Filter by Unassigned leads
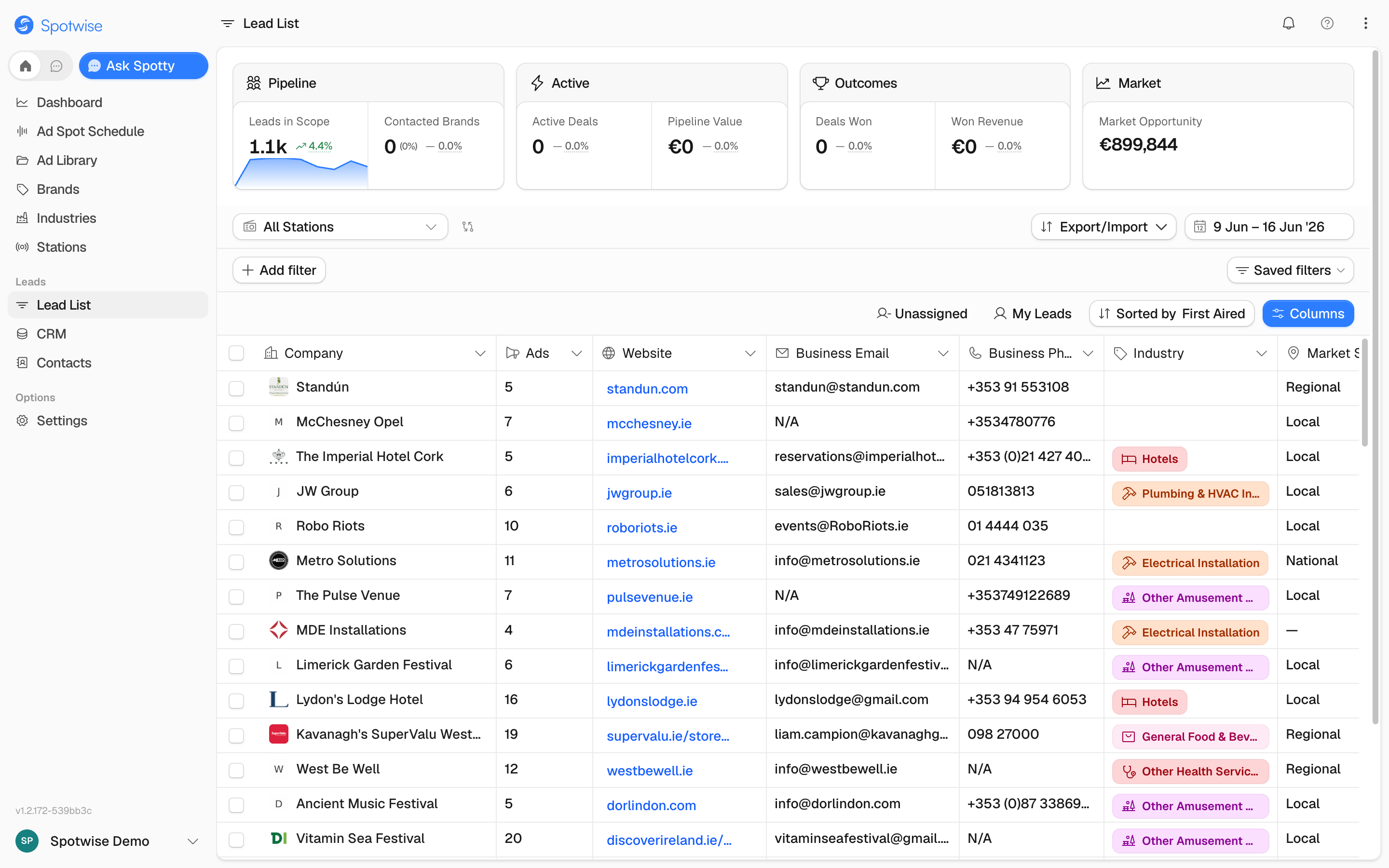The width and height of the screenshot is (1389, 868). [922, 314]
